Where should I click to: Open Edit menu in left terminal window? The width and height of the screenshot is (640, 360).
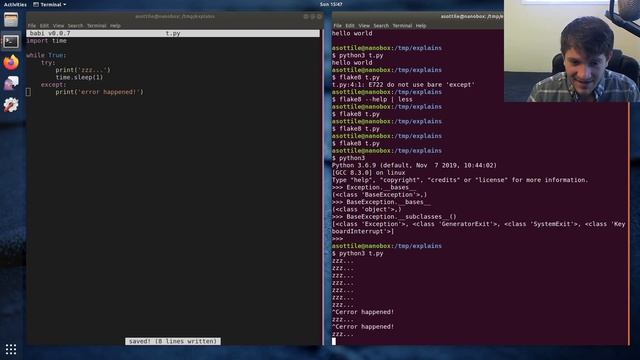point(44,26)
